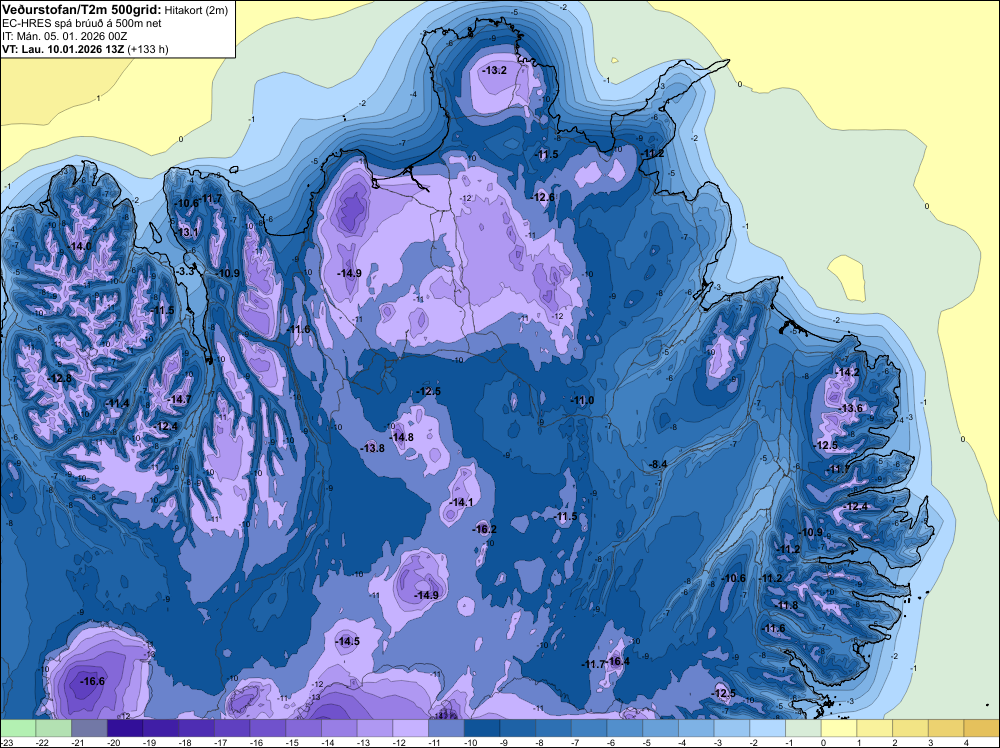1000x748 pixels.
Task: Click the -13.1 temperature value
Action: pos(186,232)
